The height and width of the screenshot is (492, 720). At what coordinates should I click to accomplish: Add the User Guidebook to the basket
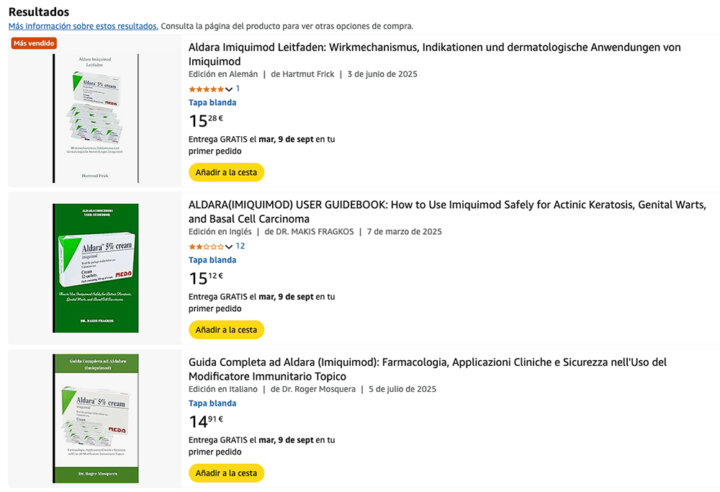(x=226, y=329)
